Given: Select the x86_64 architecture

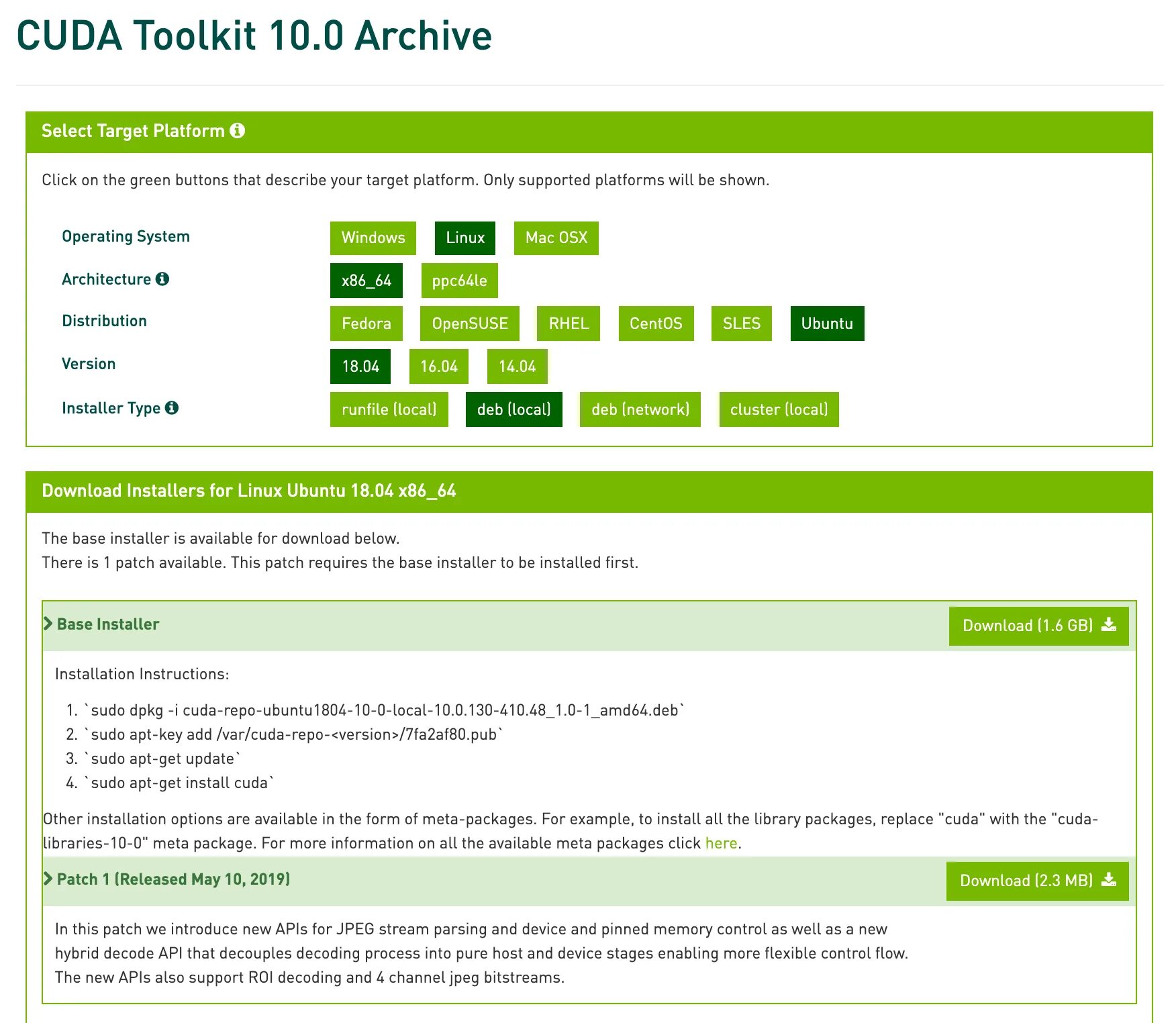Looking at the screenshot, I should [366, 281].
